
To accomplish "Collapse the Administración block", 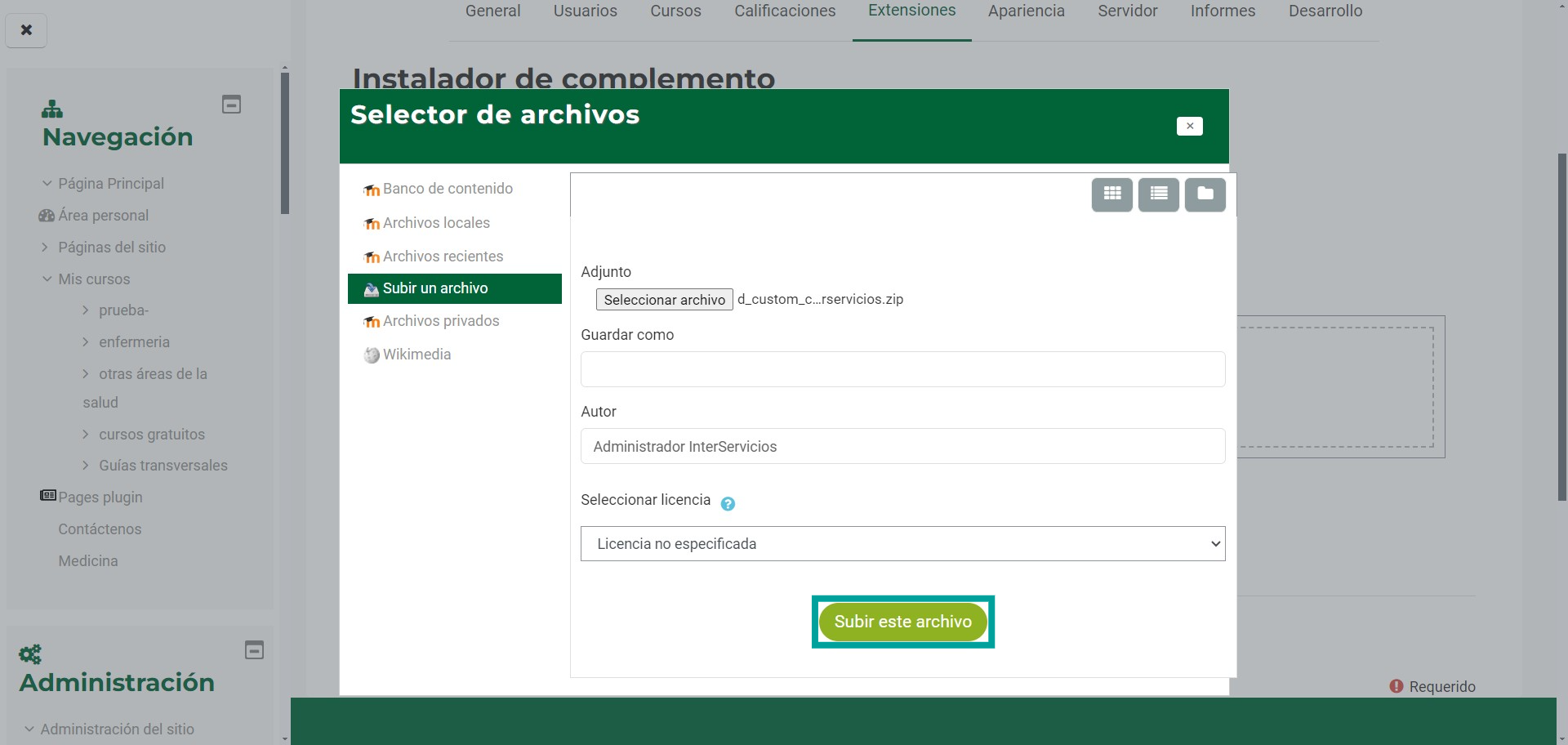I will tap(254, 650).
